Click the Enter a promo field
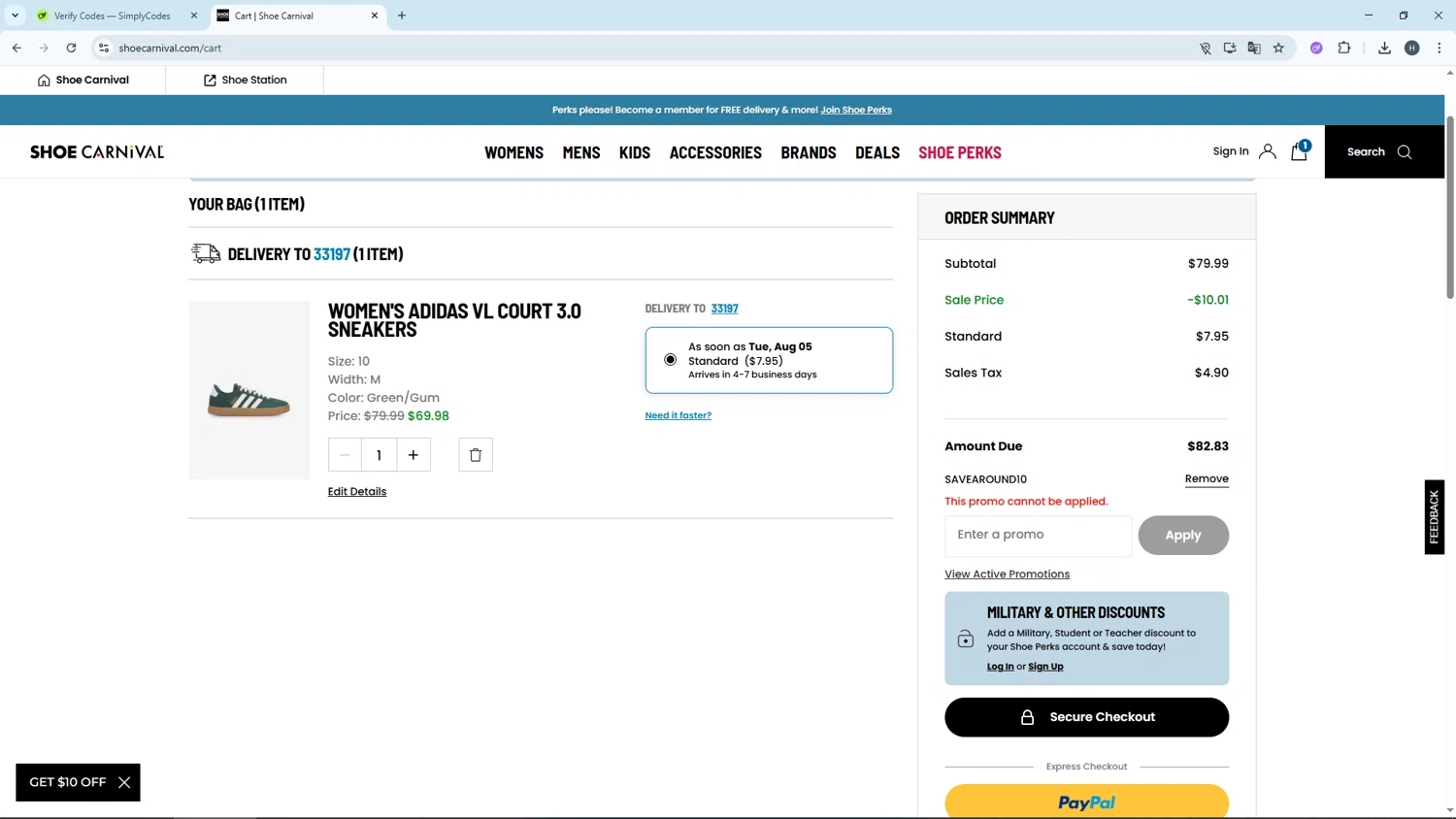This screenshot has width=1456, height=819. point(1038,535)
